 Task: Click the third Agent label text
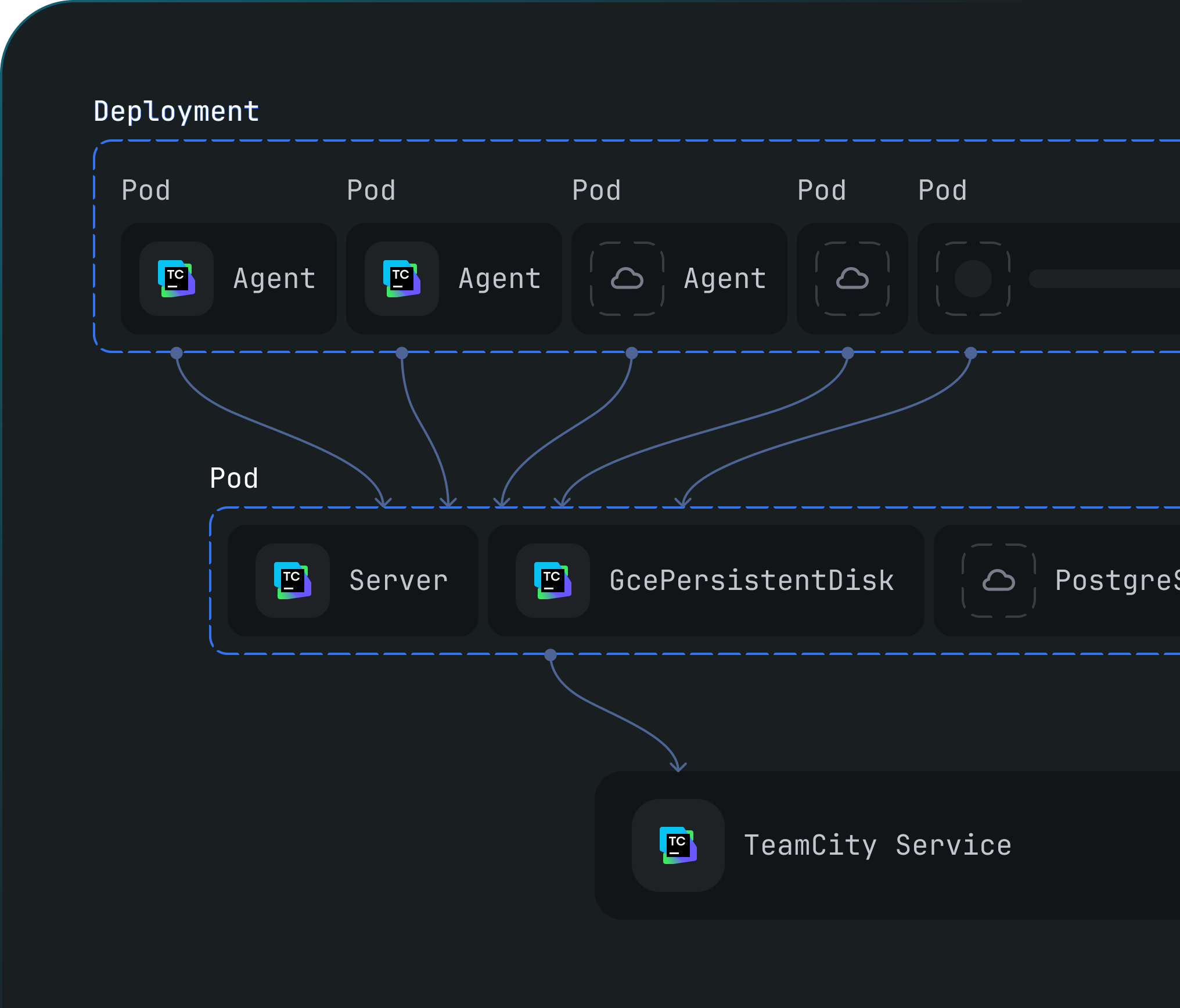pyautogui.click(x=725, y=279)
